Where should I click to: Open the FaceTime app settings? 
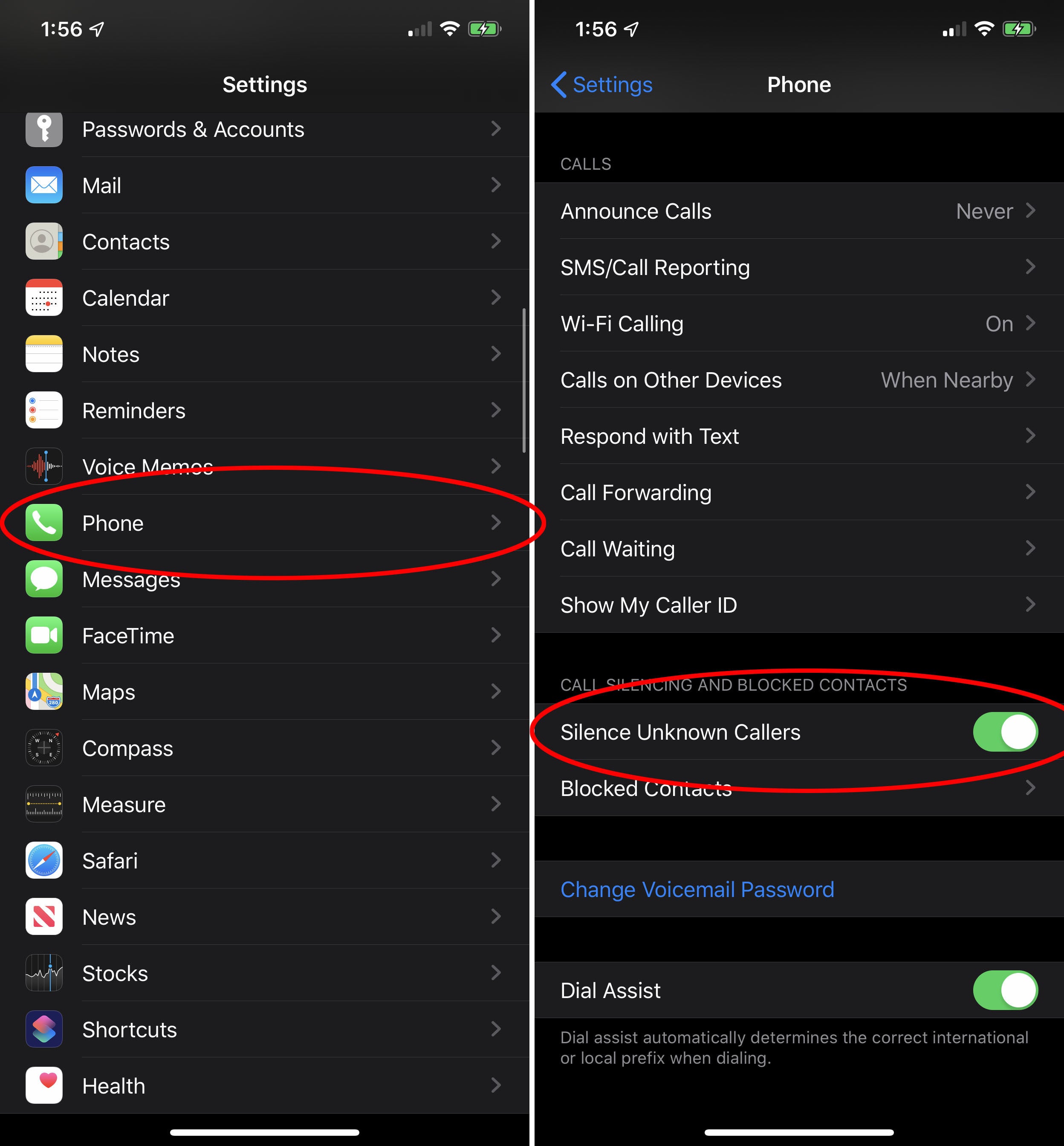(x=266, y=637)
